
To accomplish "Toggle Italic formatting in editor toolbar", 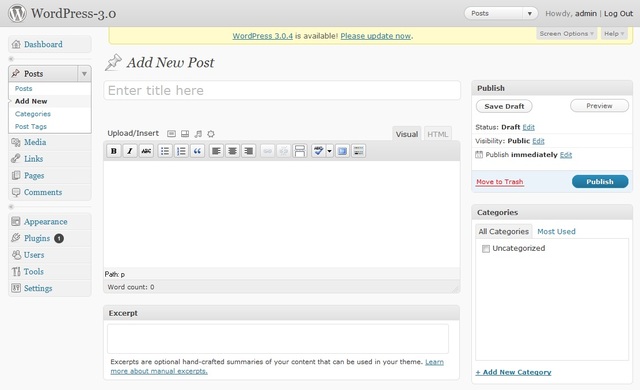I will (130, 151).
